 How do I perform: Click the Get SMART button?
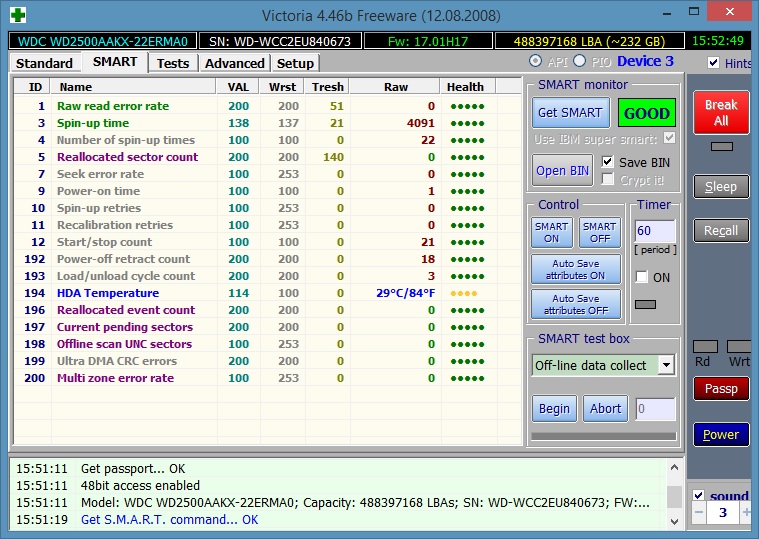pos(570,113)
